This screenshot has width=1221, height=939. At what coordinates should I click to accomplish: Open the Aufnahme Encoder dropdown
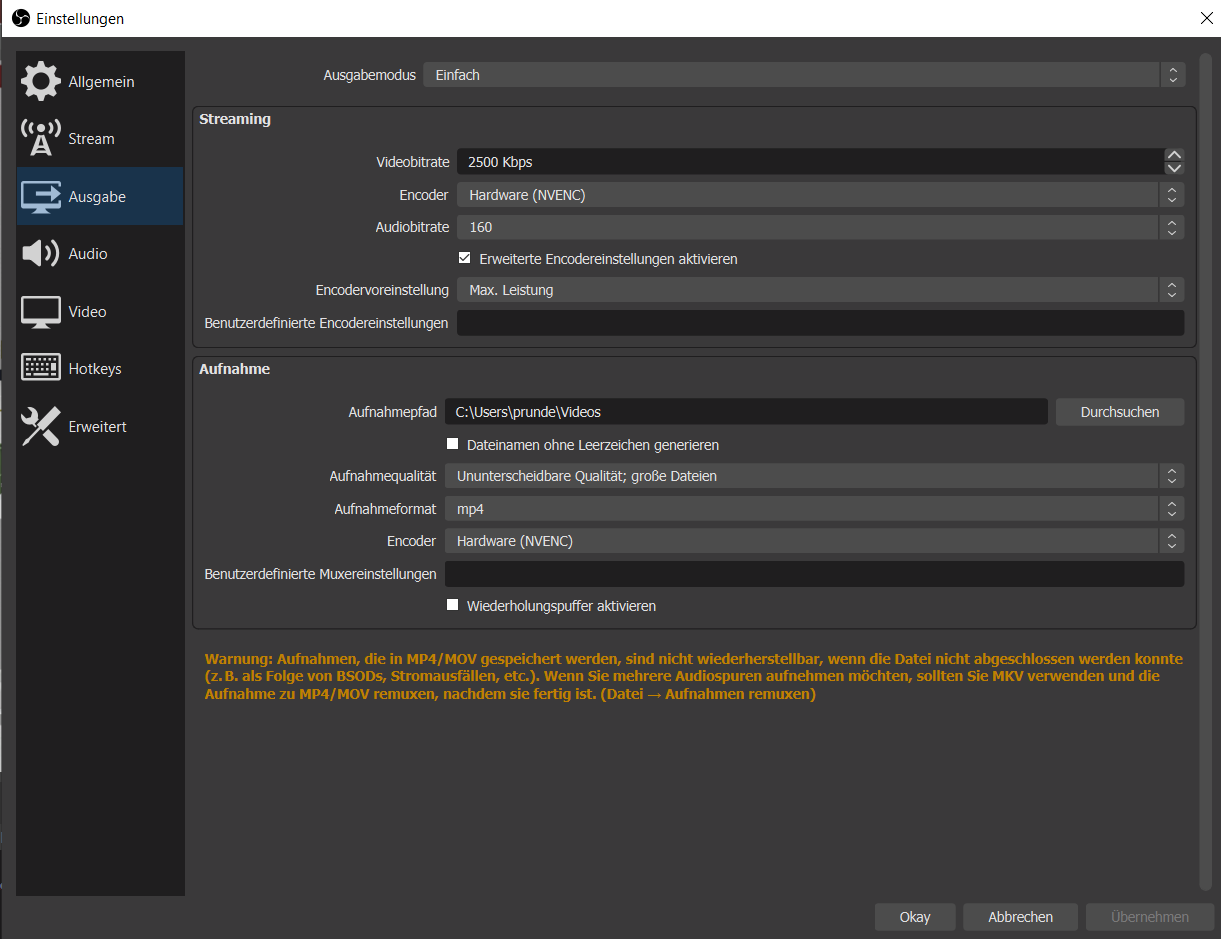pos(814,541)
